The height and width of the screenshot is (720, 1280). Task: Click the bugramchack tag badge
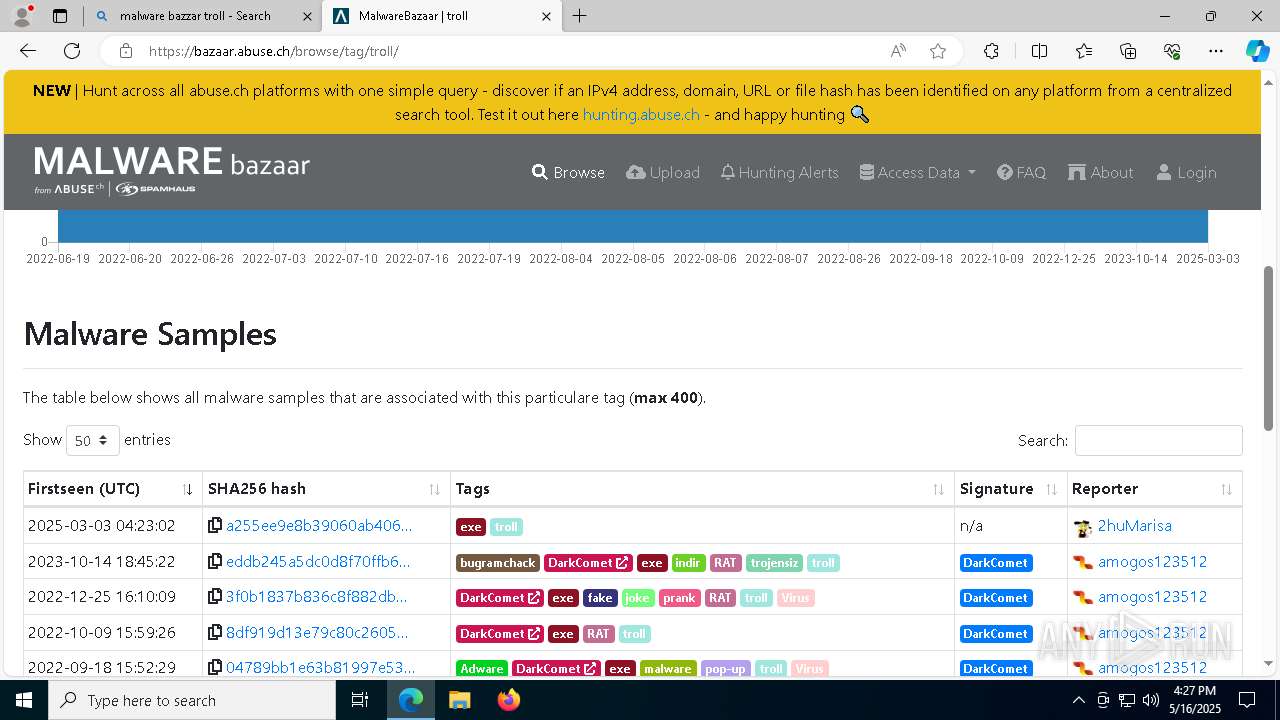pyautogui.click(x=498, y=563)
